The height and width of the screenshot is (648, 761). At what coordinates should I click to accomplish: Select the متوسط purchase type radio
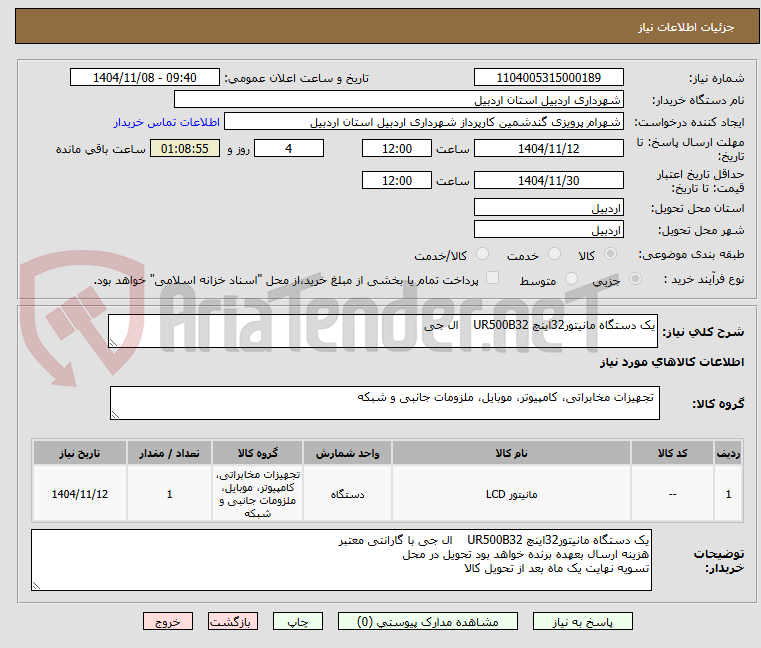tap(571, 279)
